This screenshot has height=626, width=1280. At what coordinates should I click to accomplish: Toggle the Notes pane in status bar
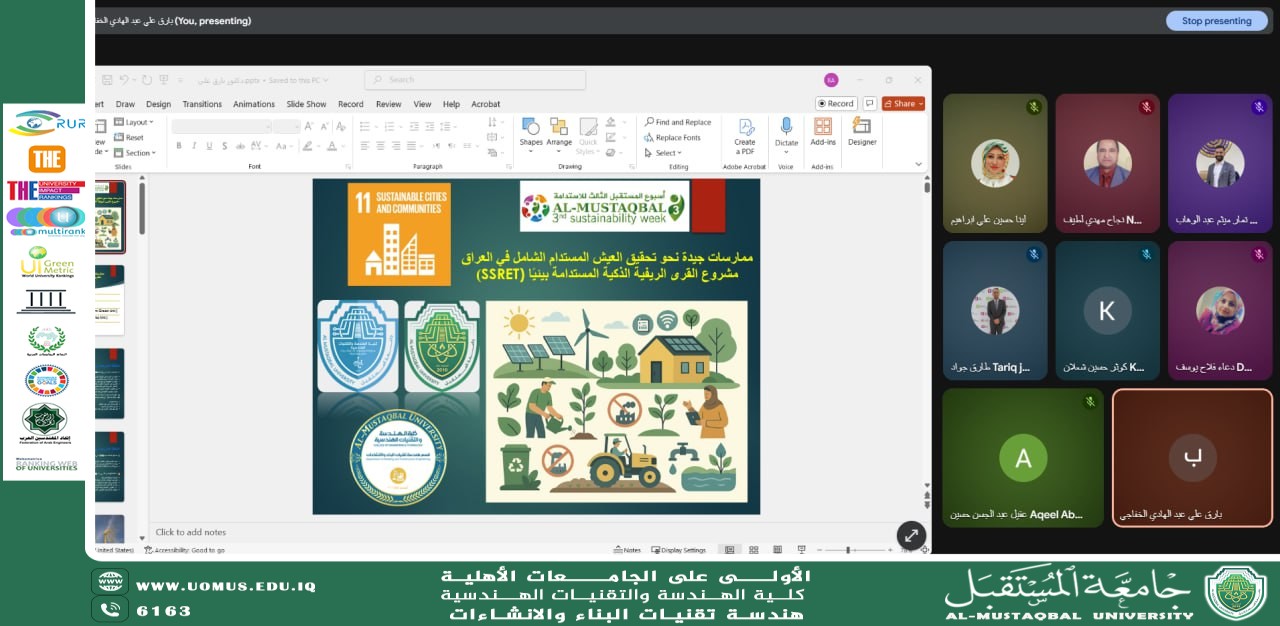tap(627, 550)
